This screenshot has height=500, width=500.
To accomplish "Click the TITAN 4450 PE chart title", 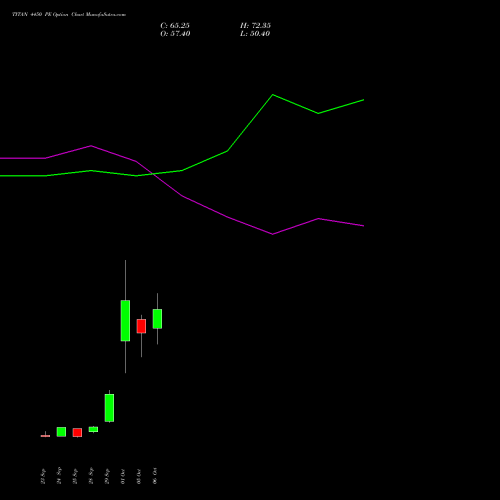I will pos(69,14).
